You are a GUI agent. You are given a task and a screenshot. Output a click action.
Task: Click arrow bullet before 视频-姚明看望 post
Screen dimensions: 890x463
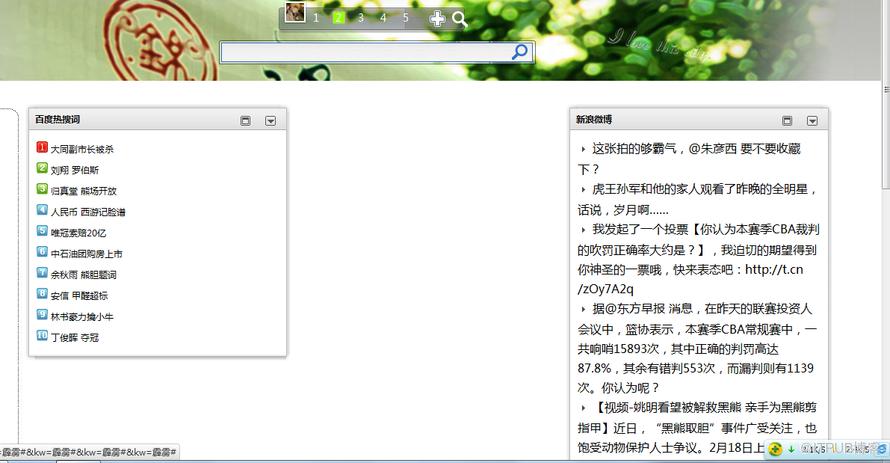pyautogui.click(x=583, y=408)
